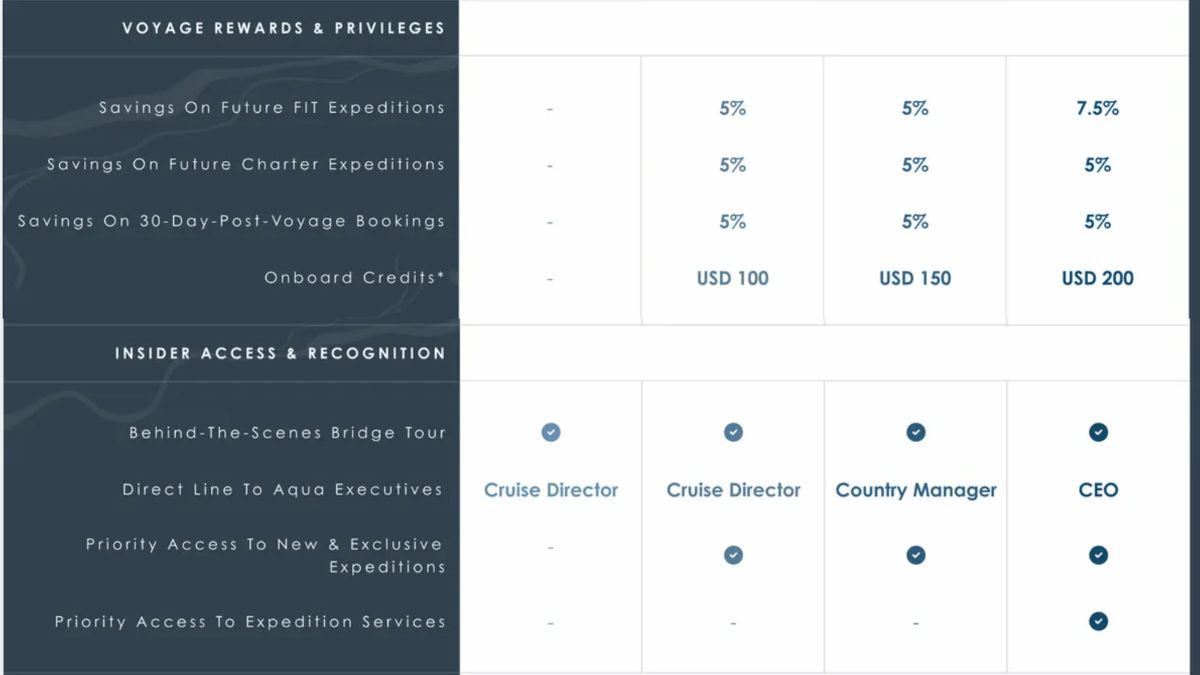Click the Savings On 30-Day-Post-Voyage Bookings label
The height and width of the screenshot is (675, 1200).
point(231,221)
